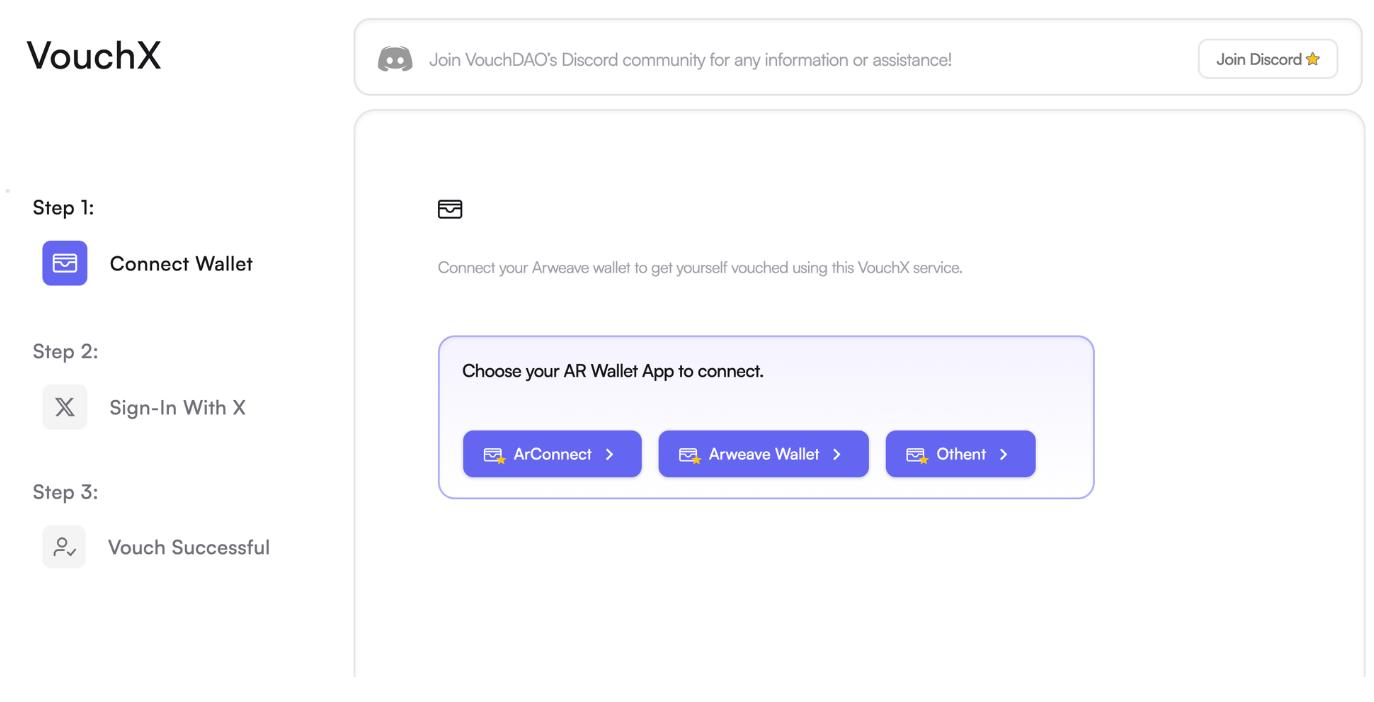Connect using the ArConnect button
Viewport: 1374px width, 702px height.
click(552, 455)
